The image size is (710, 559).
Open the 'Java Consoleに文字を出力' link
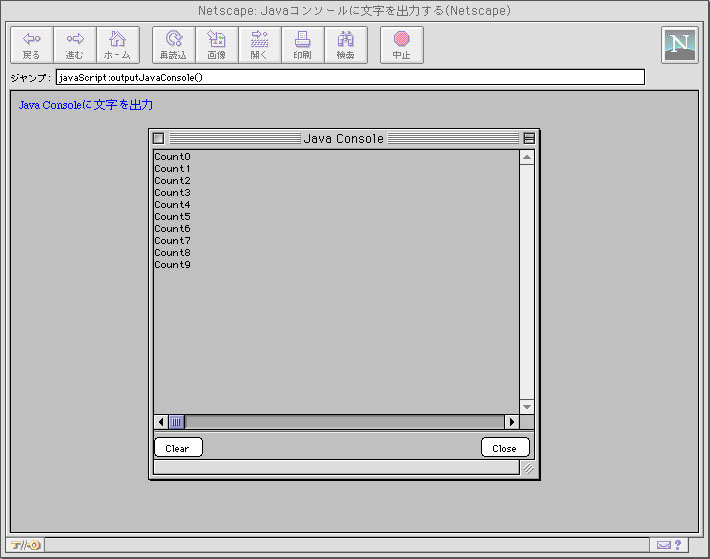point(86,105)
